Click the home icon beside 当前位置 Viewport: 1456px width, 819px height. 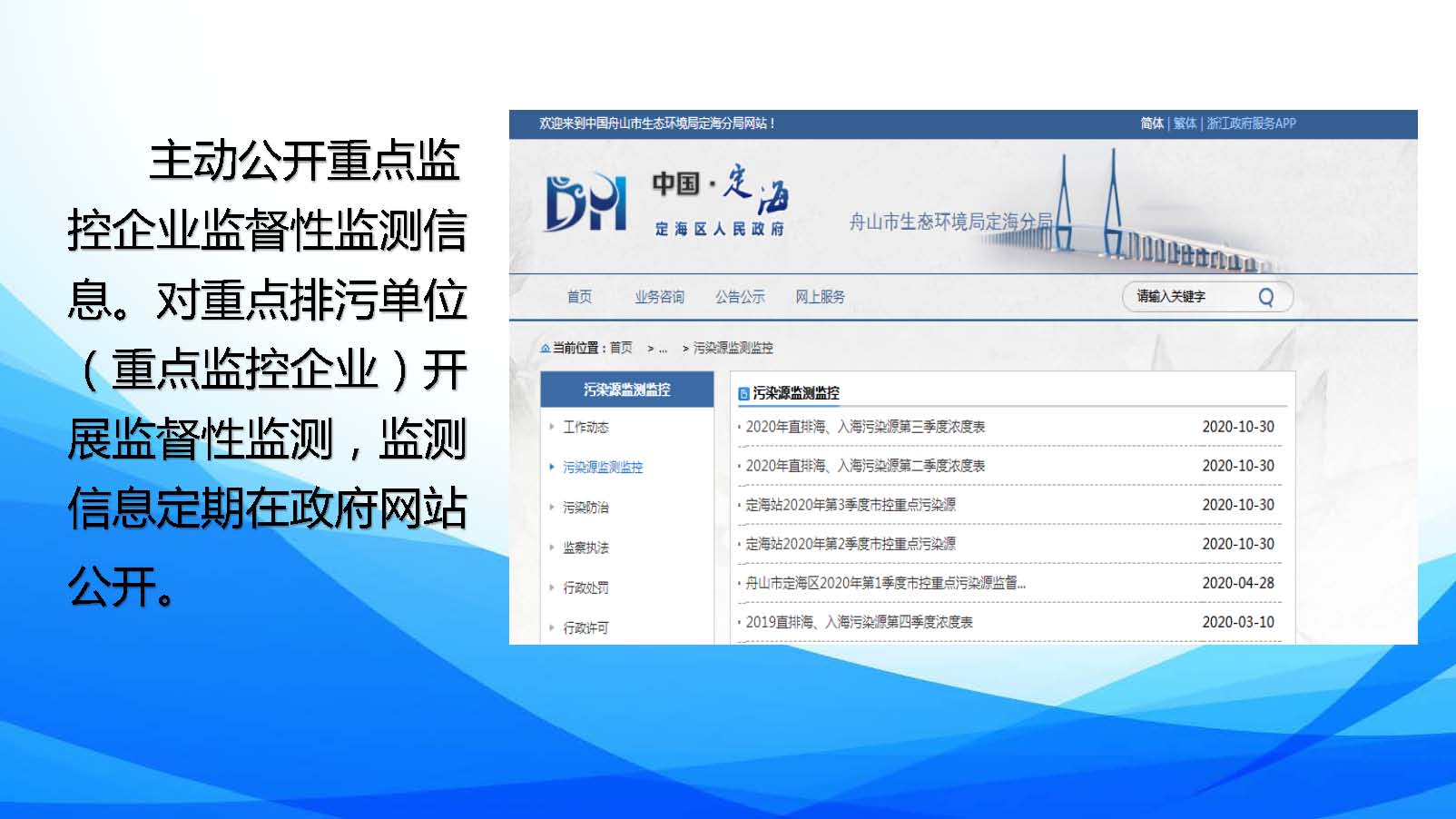[x=545, y=348]
